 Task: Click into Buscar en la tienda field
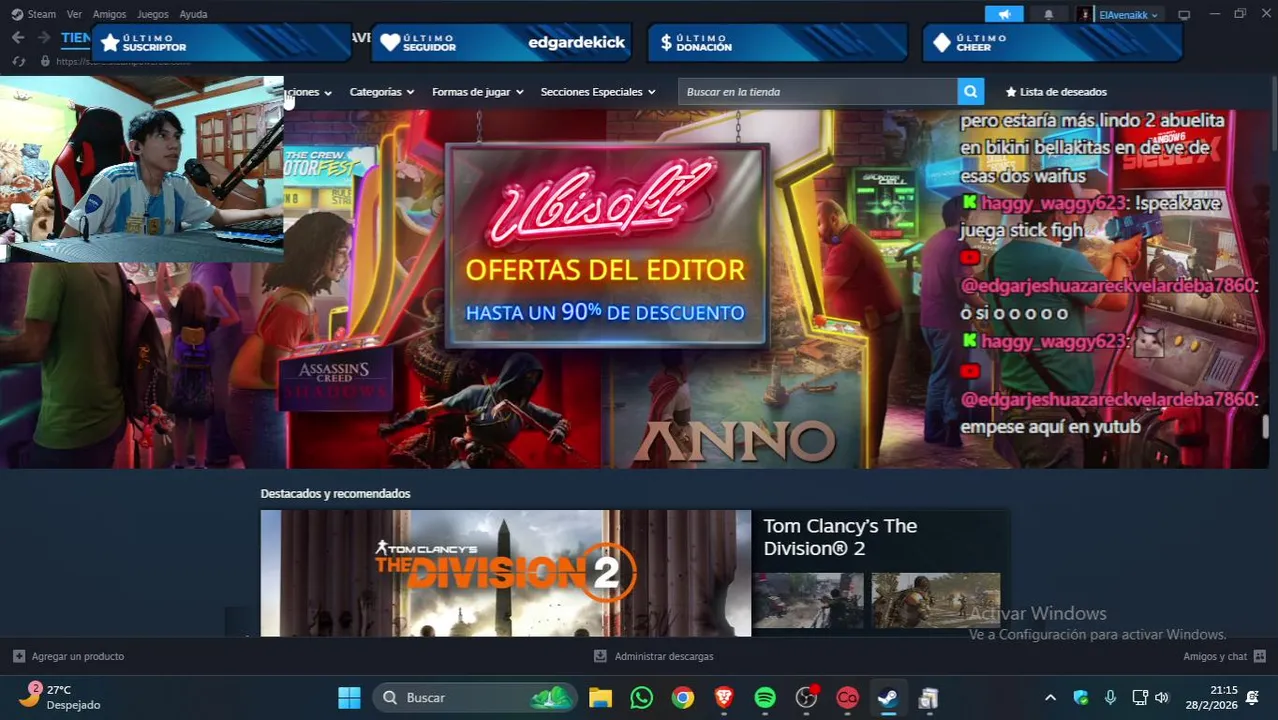(x=817, y=92)
